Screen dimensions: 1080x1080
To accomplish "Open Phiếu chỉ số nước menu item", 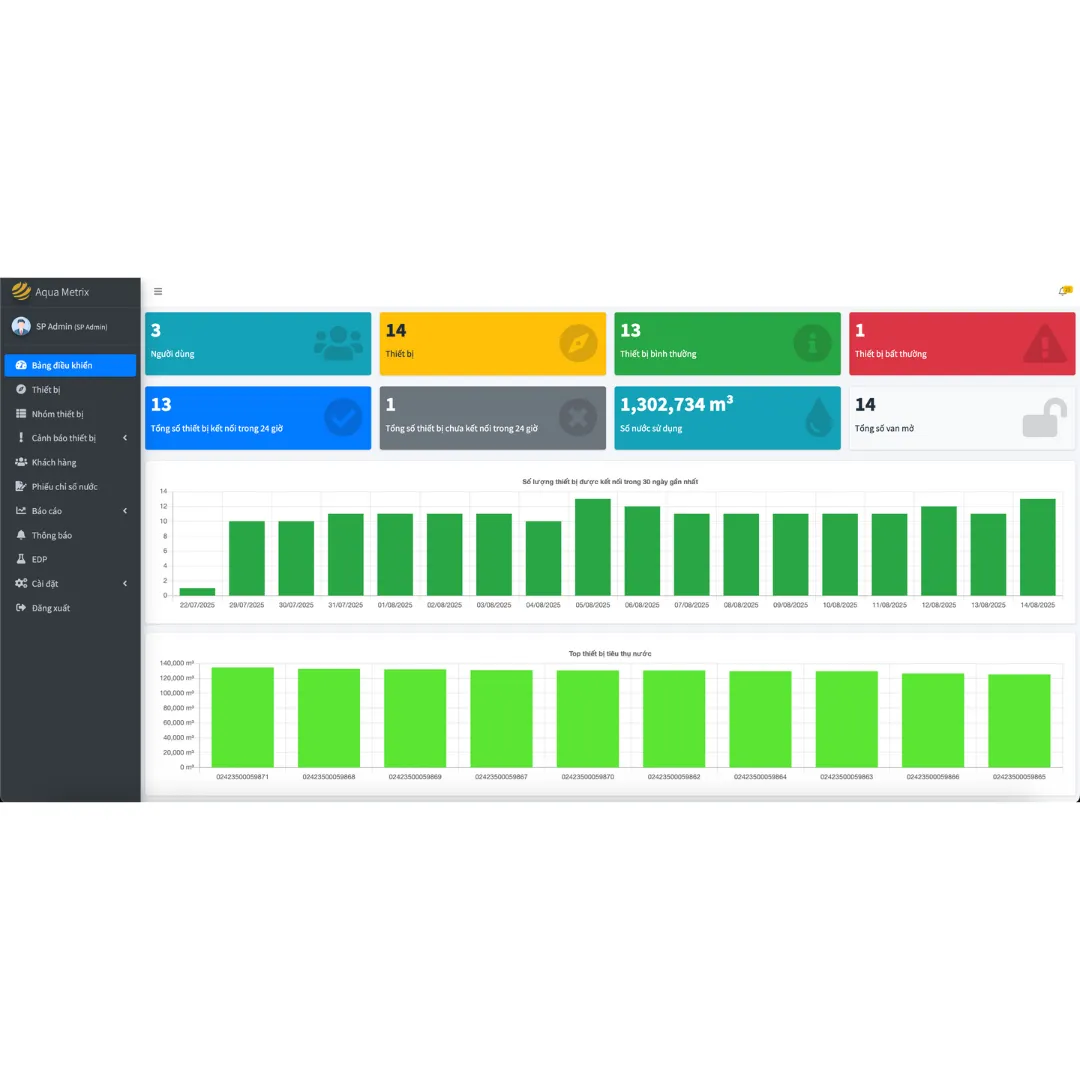I will (x=64, y=487).
